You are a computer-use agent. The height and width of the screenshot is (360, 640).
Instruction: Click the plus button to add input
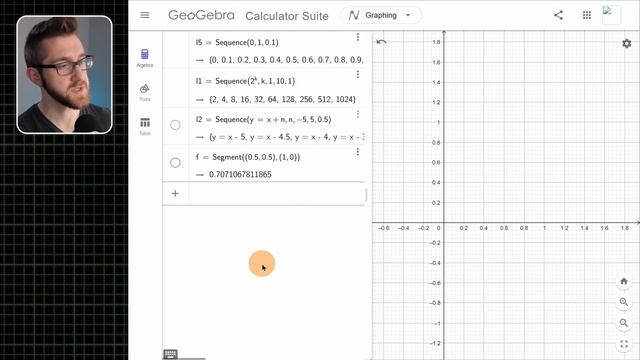click(175, 193)
